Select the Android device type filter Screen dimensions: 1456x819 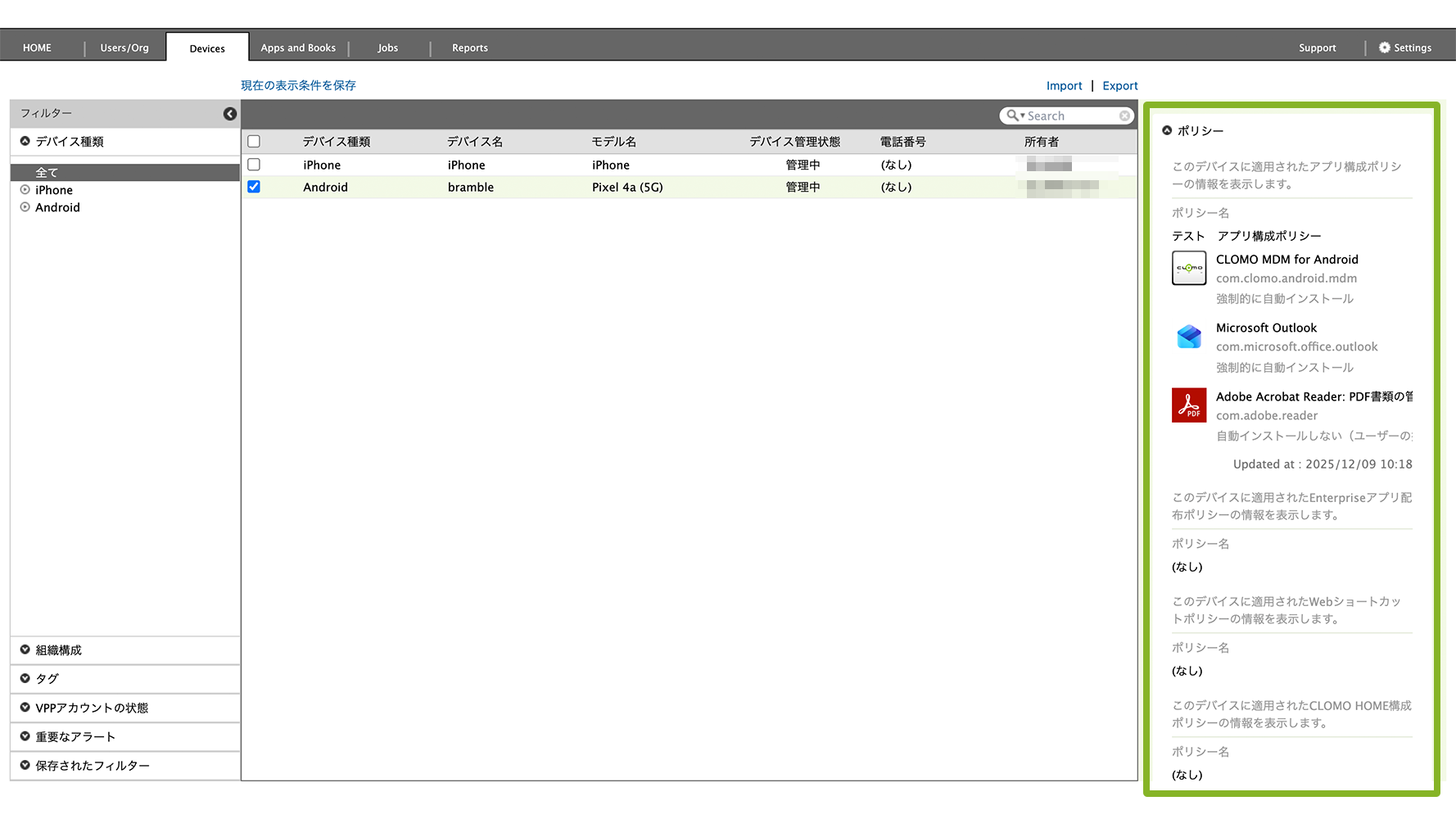(x=57, y=207)
